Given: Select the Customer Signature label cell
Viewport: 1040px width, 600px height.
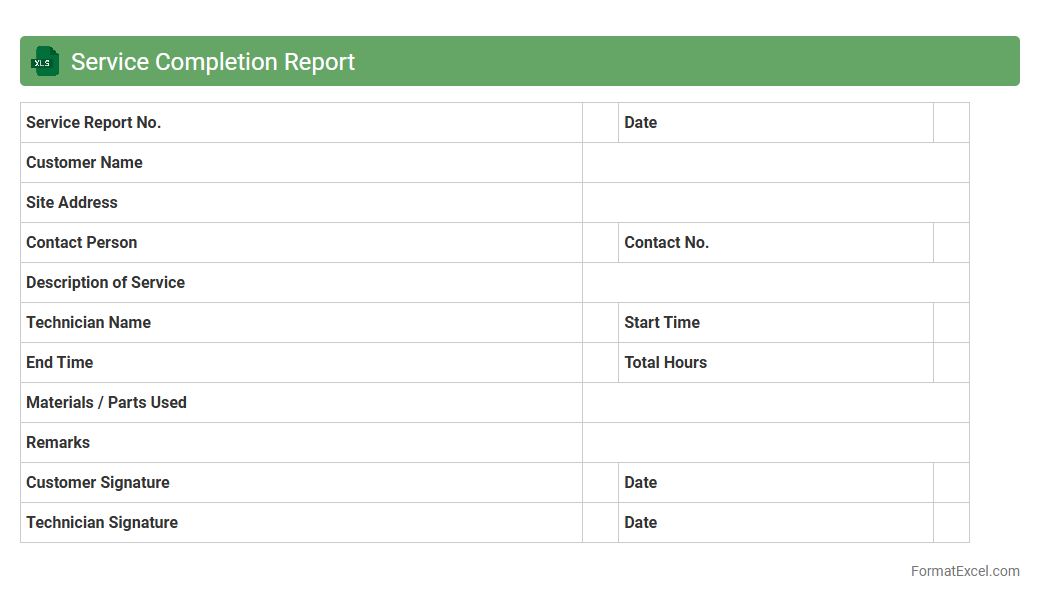Looking at the screenshot, I should coord(300,482).
